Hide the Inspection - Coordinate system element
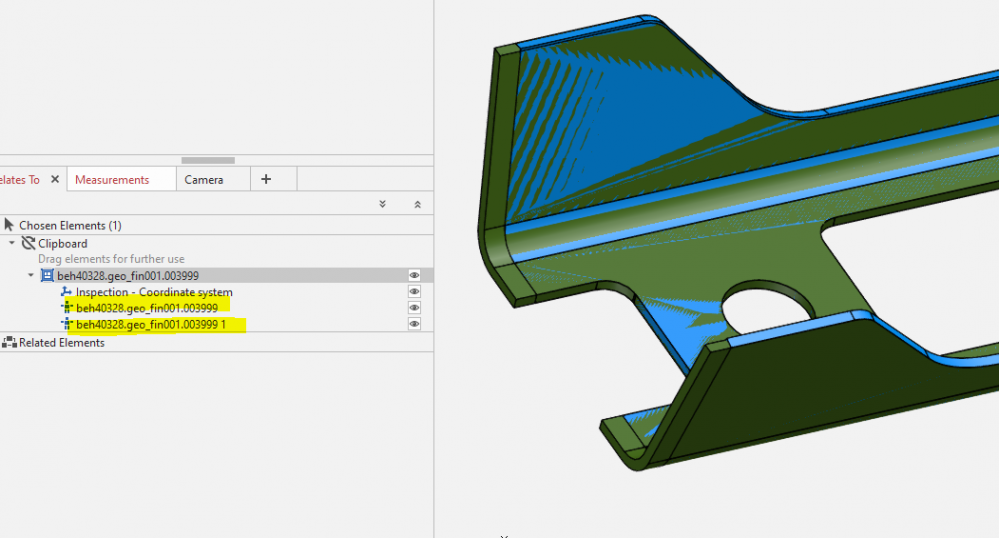Image resolution: width=999 pixels, height=538 pixels. click(x=414, y=292)
